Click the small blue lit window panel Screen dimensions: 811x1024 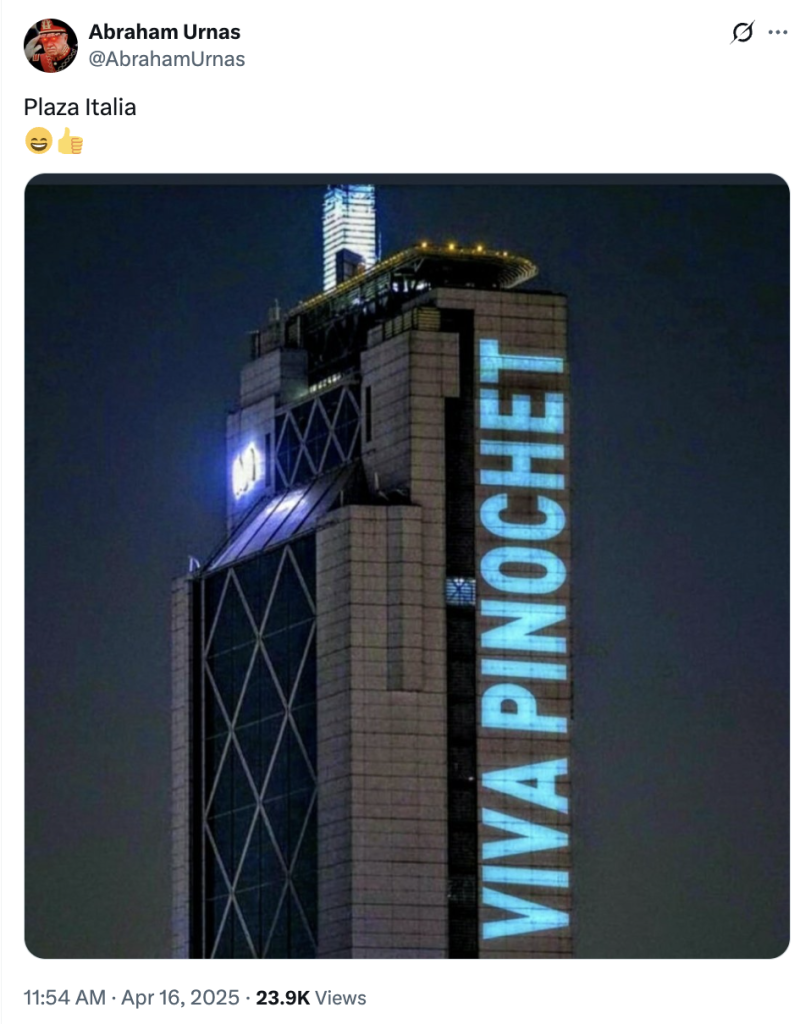coord(461,592)
